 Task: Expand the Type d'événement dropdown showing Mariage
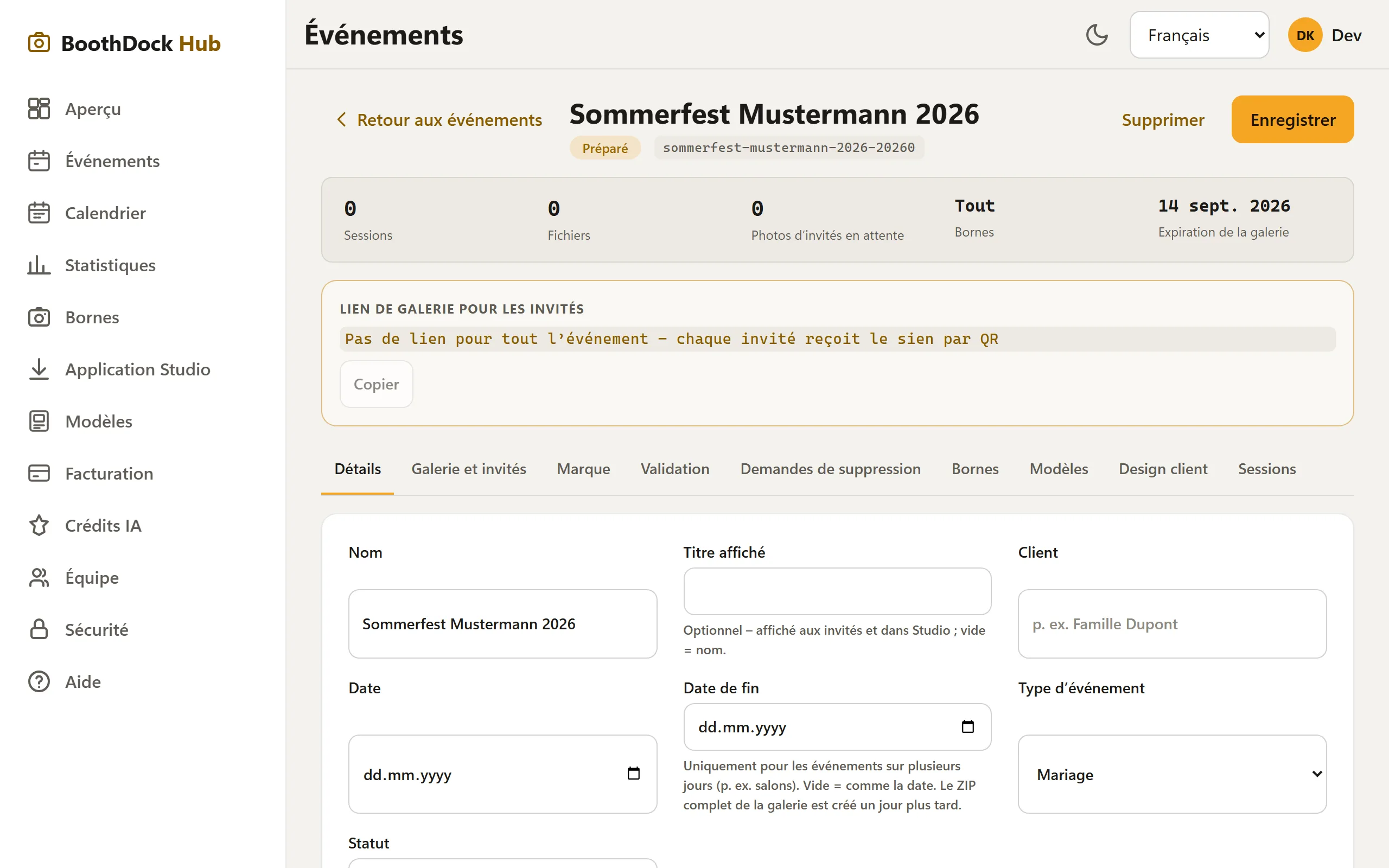(x=1172, y=775)
